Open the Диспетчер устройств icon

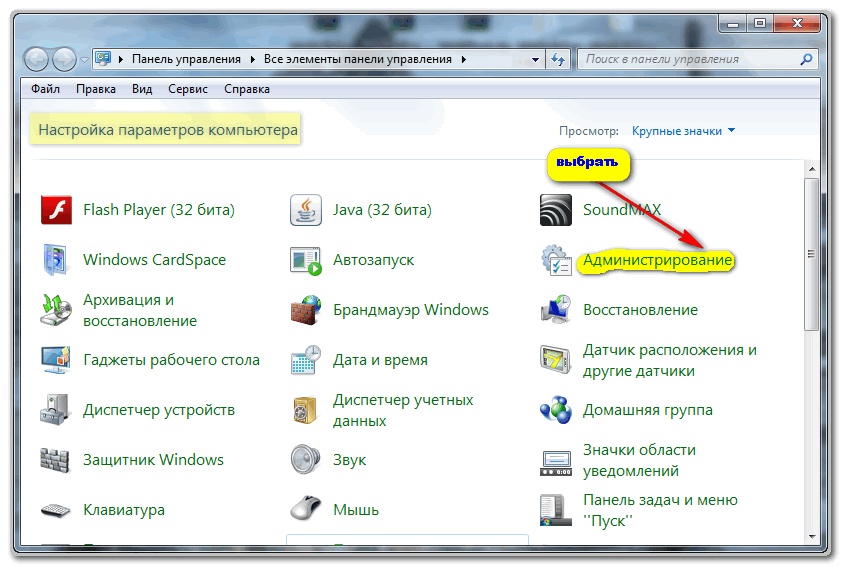[x=55, y=410]
